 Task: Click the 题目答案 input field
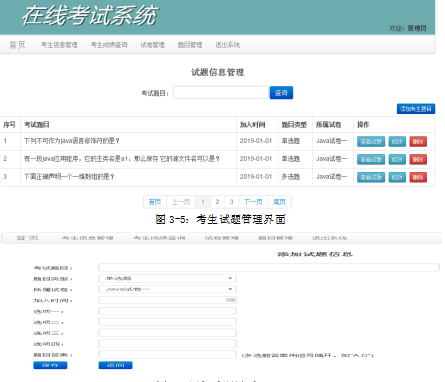[167, 355]
